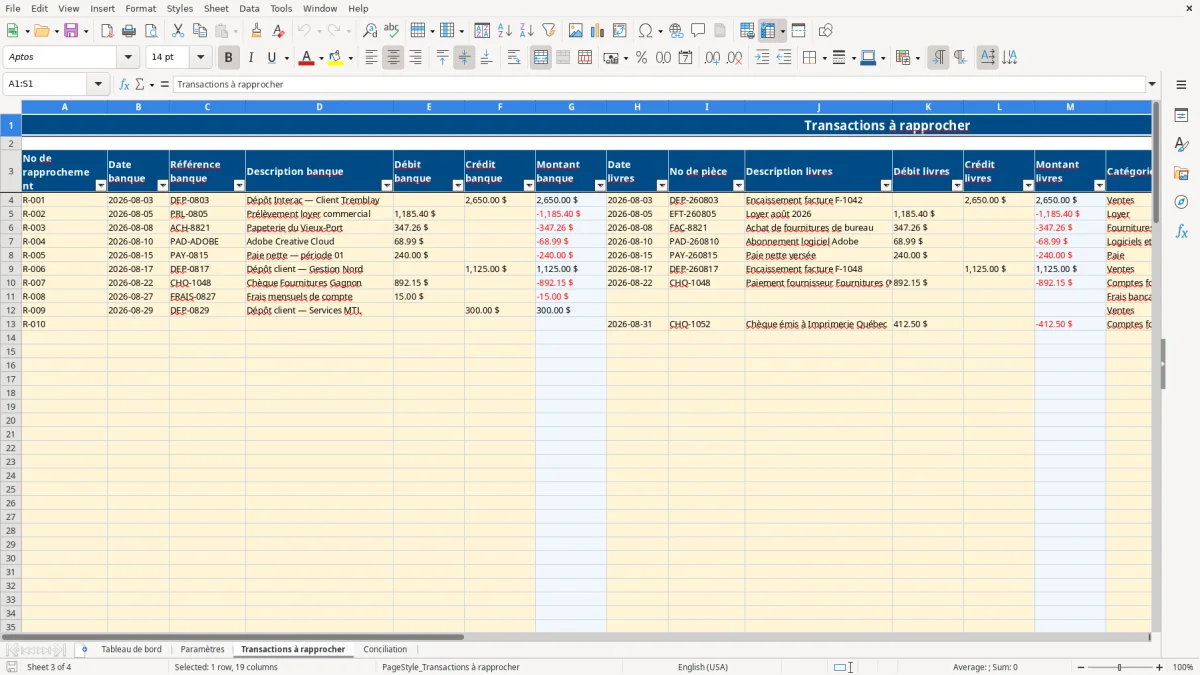Toggle Wrap Text

[514, 58]
